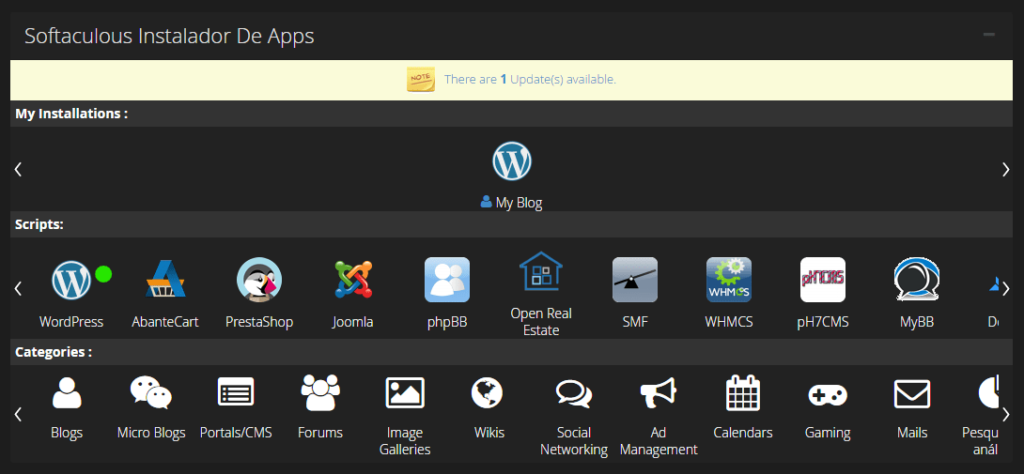Click the WordPress text label
Screen dimensions: 1024x474
click(x=71, y=322)
